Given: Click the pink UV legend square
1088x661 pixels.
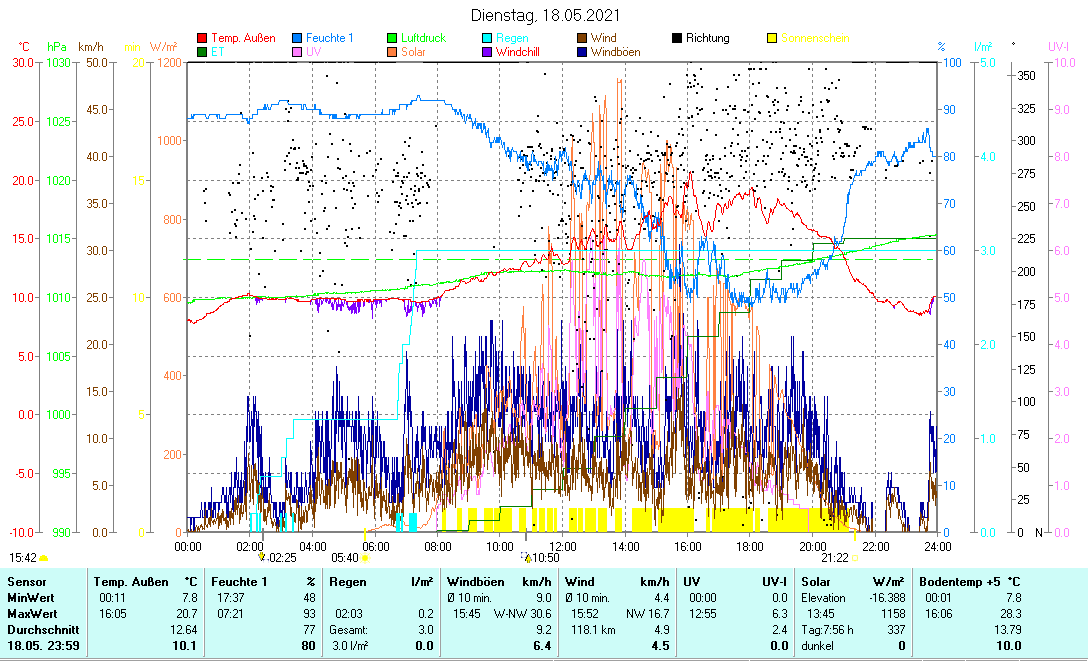Looking at the screenshot, I should coord(298,52).
